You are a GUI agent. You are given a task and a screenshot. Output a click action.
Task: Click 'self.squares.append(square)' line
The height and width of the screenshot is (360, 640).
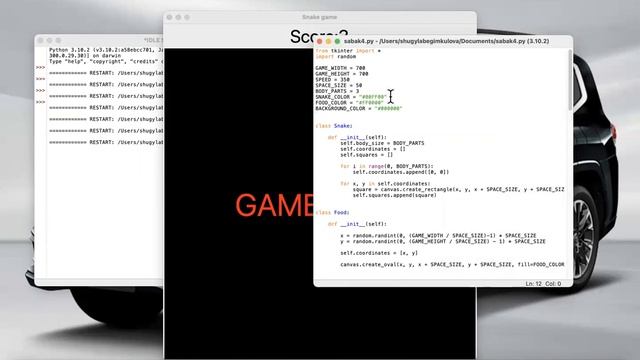pos(395,195)
